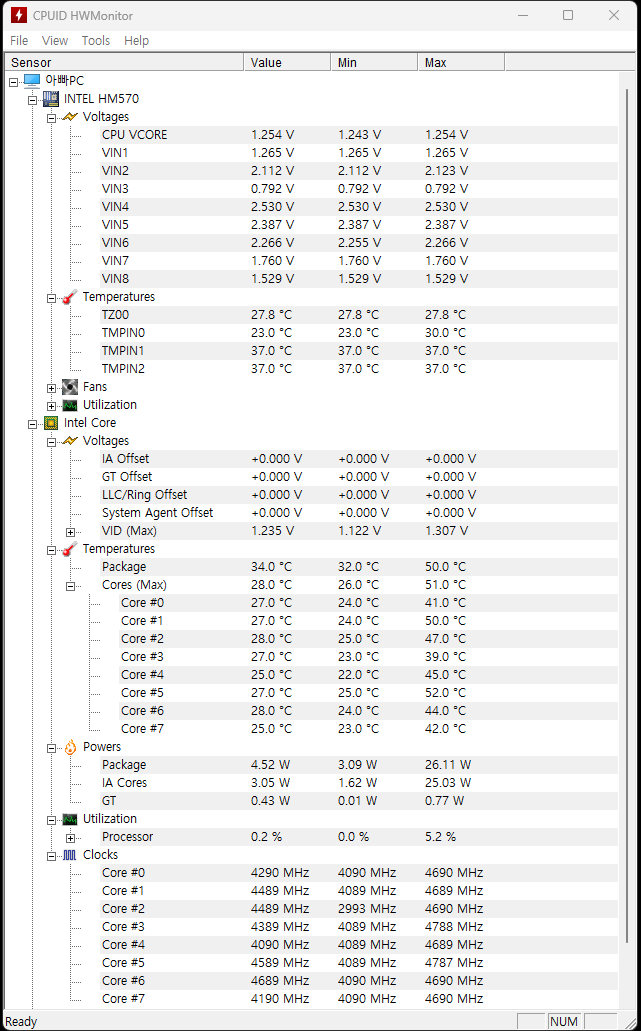641x1031 pixels.
Task: Click the motherboard icon beside INTEL HM570
Action: point(51,99)
